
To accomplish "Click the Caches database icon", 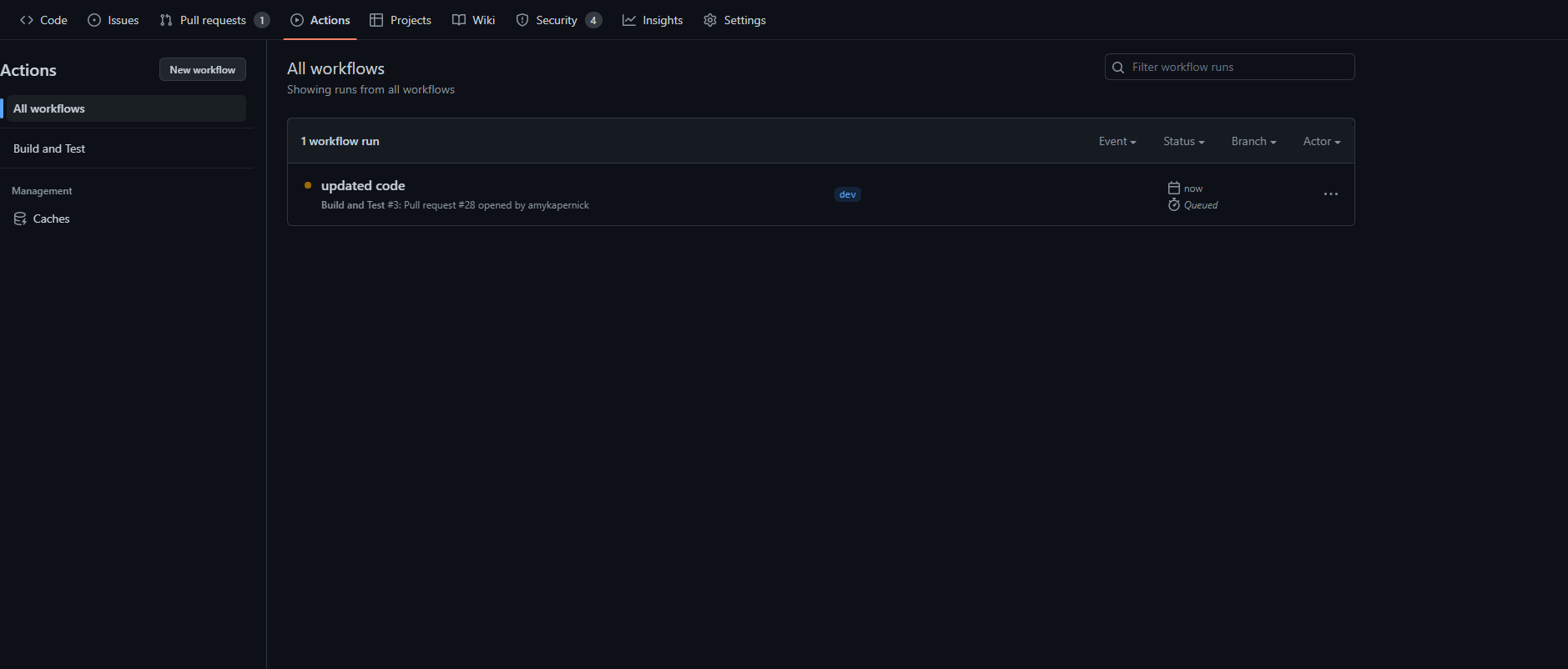I will (20, 219).
